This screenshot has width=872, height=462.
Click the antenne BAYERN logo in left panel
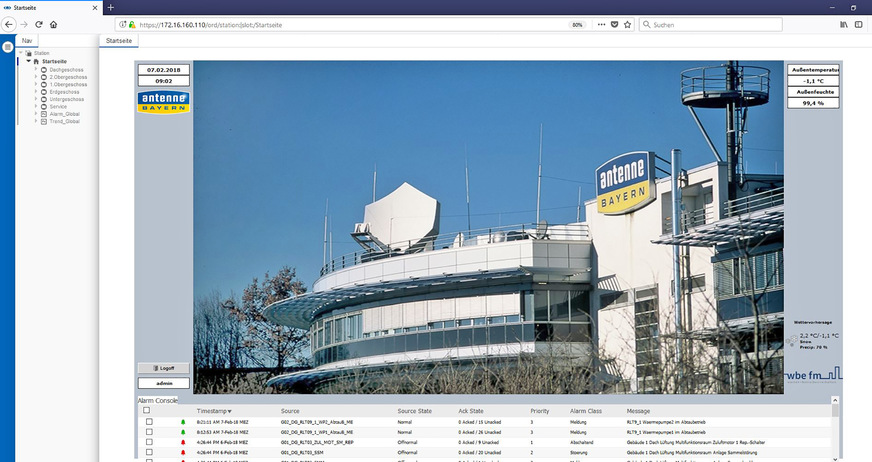click(x=164, y=102)
